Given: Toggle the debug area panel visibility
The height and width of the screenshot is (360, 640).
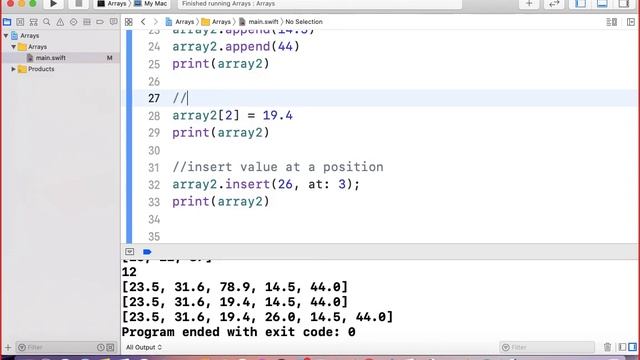Looking at the screenshot, I should (x=602, y=4).
